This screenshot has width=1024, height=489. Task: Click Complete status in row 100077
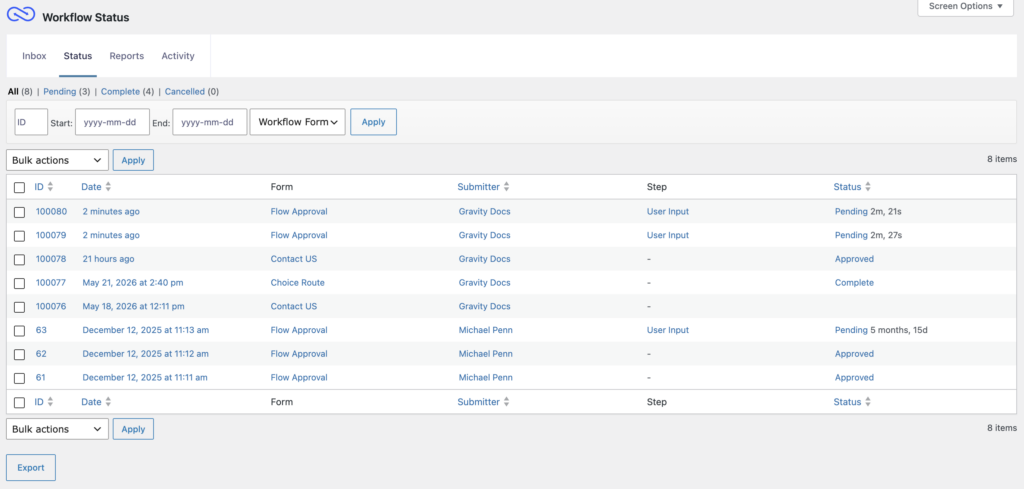pyautogui.click(x=854, y=283)
